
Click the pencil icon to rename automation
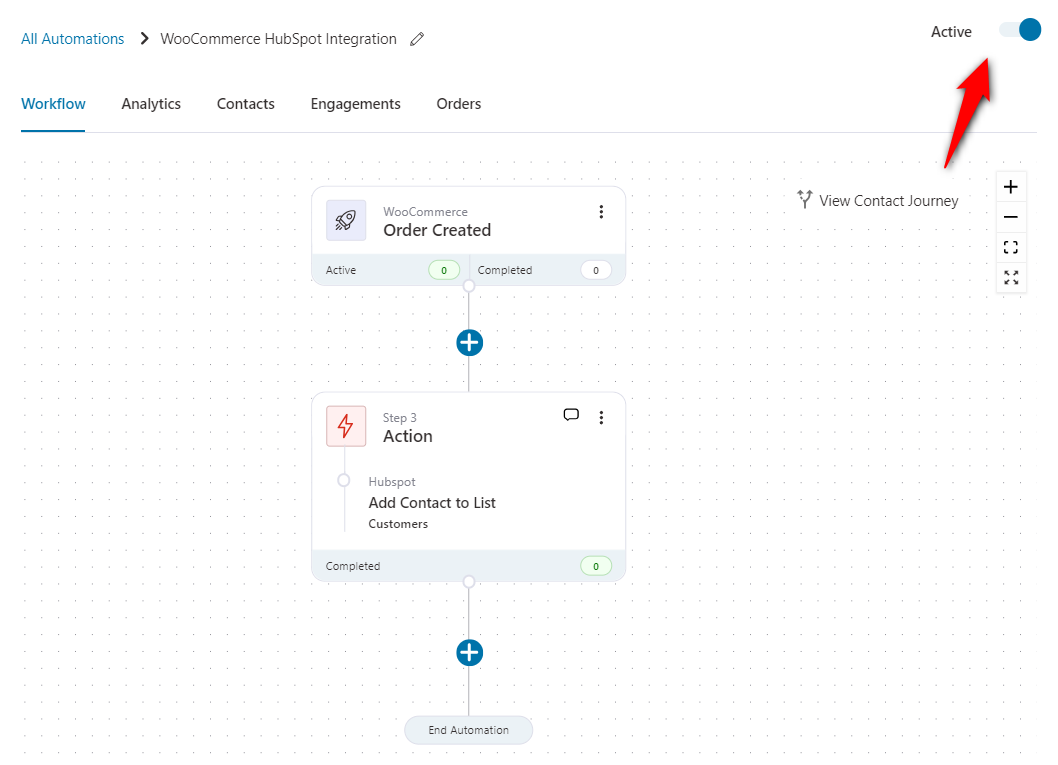417,39
